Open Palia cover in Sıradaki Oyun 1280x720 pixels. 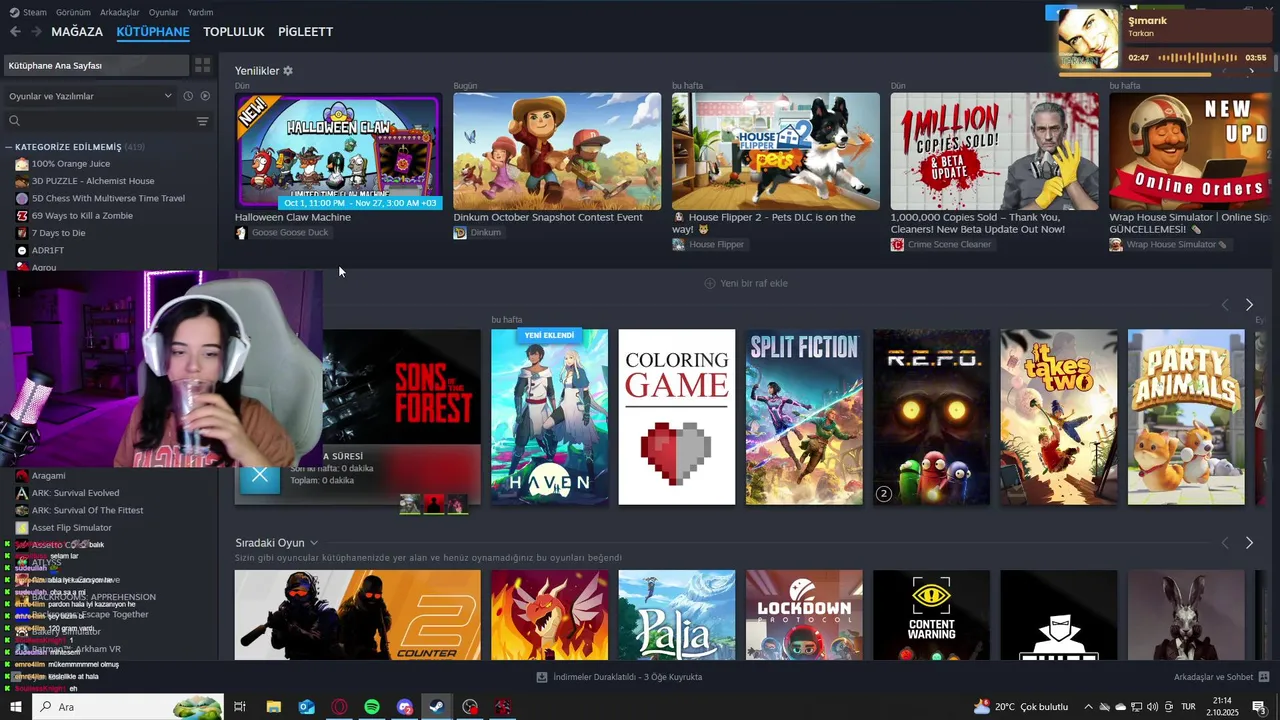pyautogui.click(x=677, y=615)
